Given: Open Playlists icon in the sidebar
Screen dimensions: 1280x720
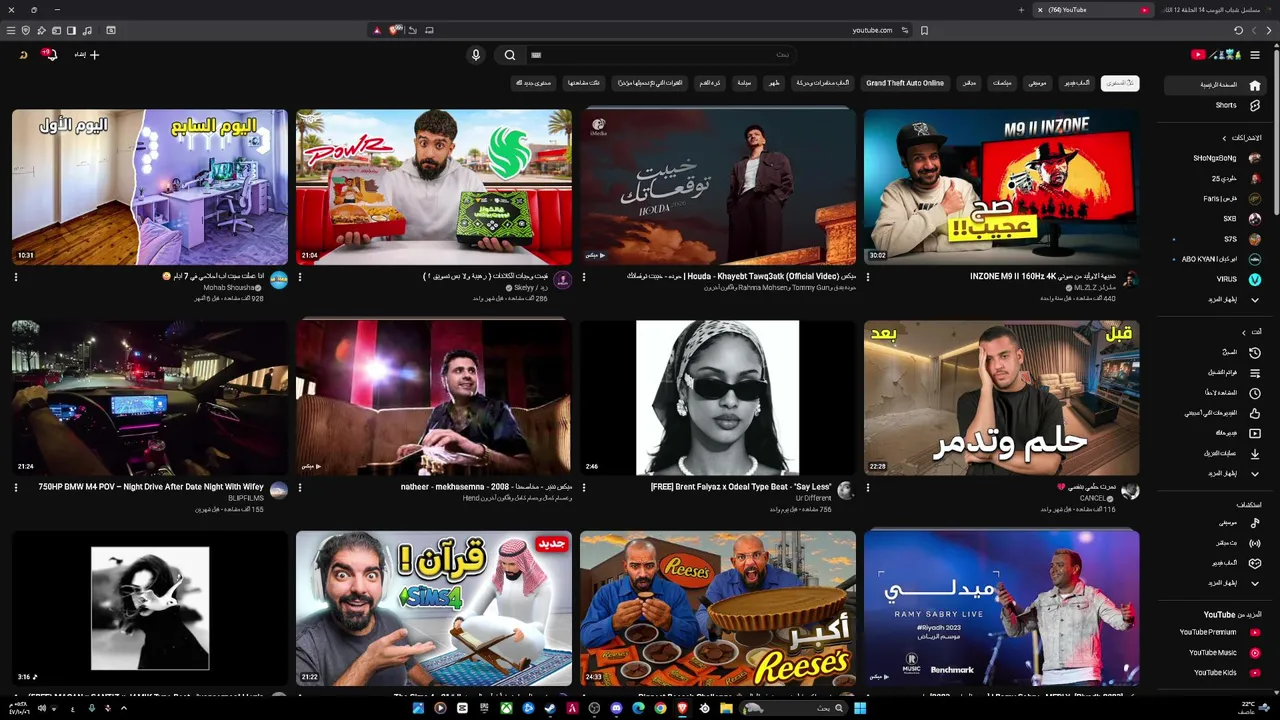Looking at the screenshot, I should (x=1255, y=372).
